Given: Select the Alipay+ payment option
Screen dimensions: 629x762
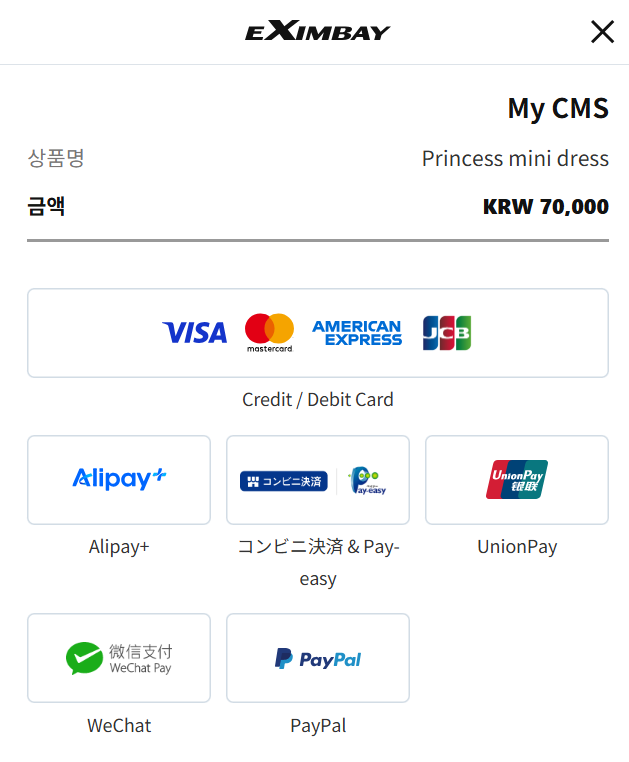Looking at the screenshot, I should tap(119, 480).
